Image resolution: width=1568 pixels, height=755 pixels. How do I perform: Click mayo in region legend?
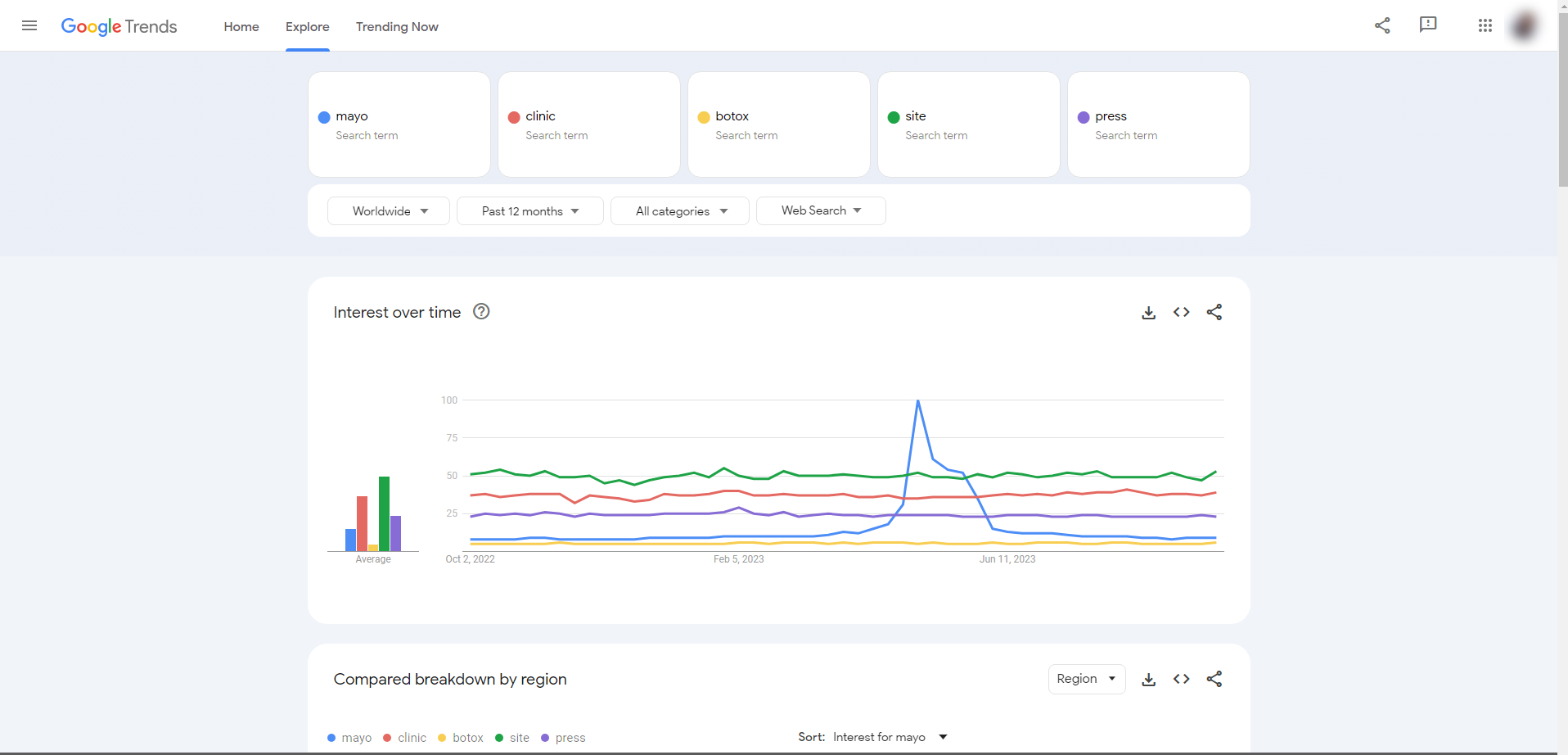point(349,738)
